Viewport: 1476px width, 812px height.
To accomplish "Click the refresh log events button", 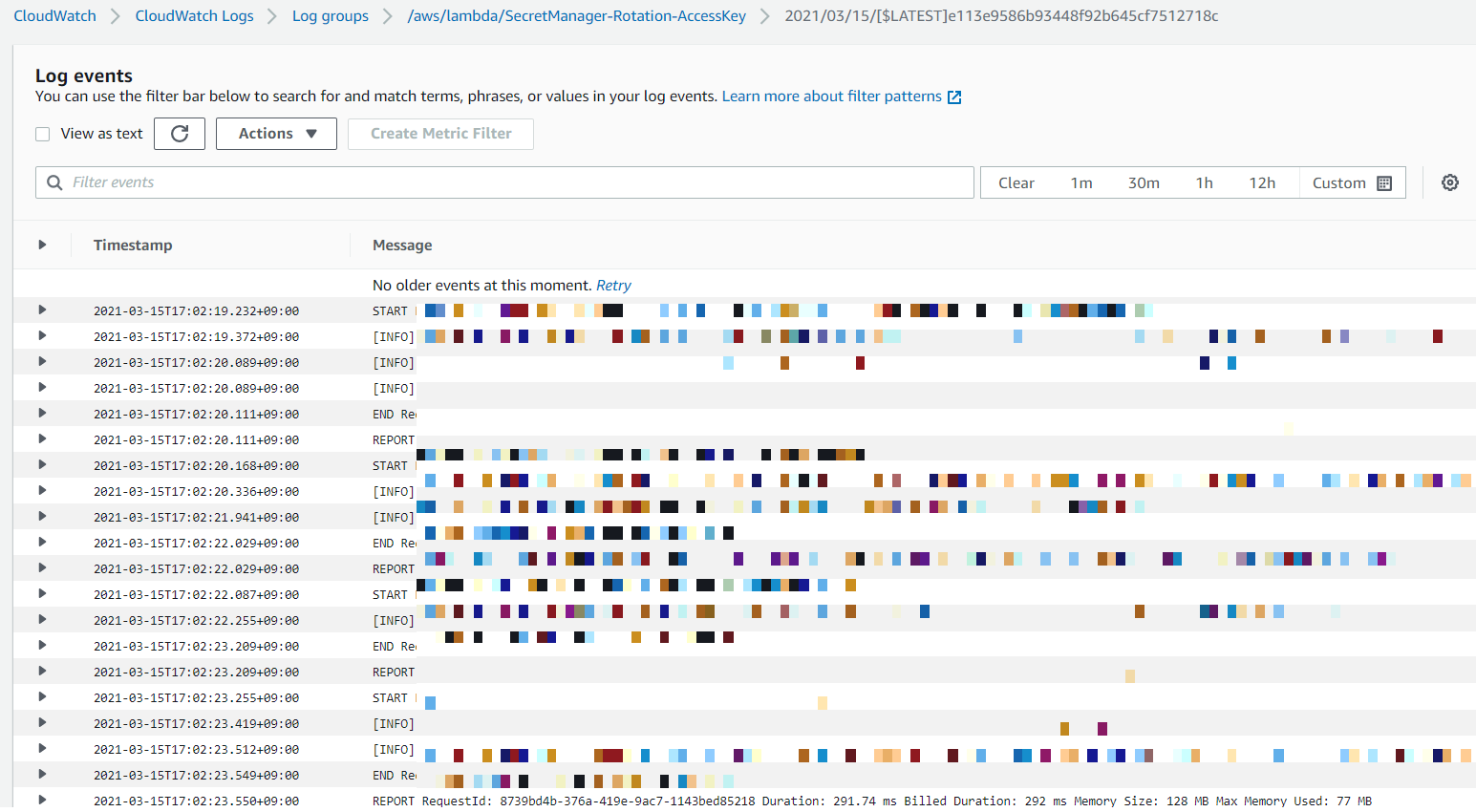I will 180,134.
